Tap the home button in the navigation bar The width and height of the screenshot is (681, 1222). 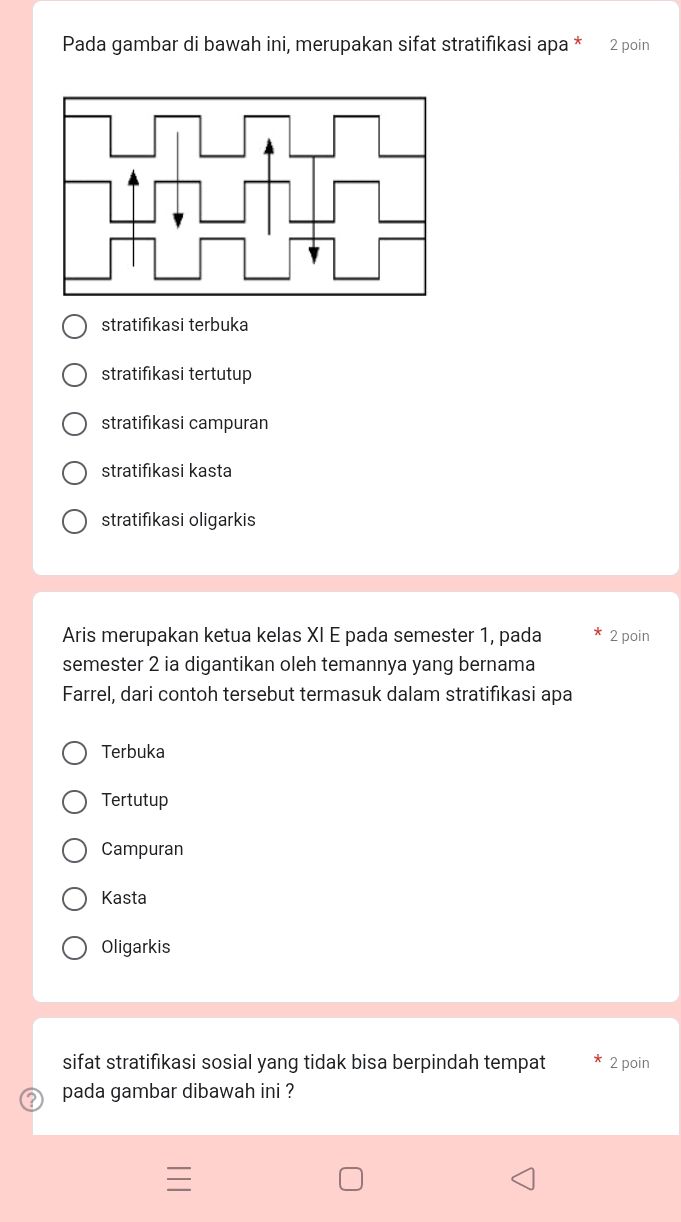(x=351, y=1178)
